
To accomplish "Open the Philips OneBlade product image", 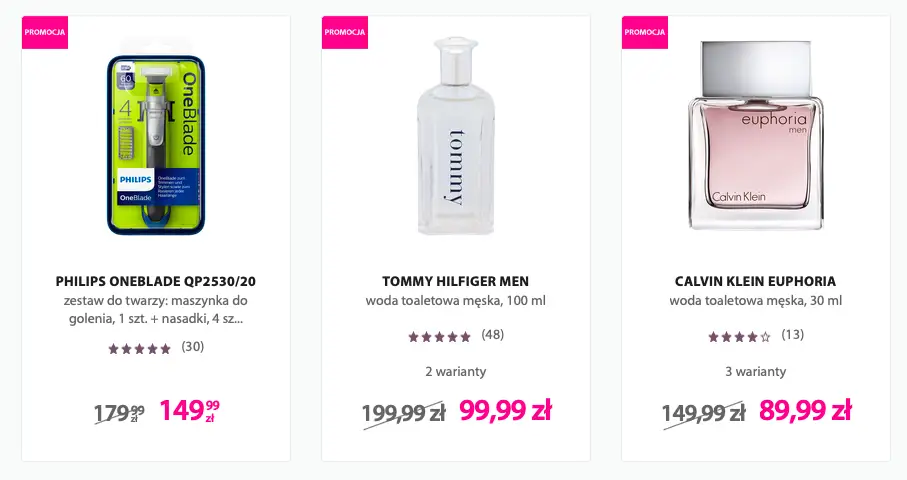I will coord(155,143).
